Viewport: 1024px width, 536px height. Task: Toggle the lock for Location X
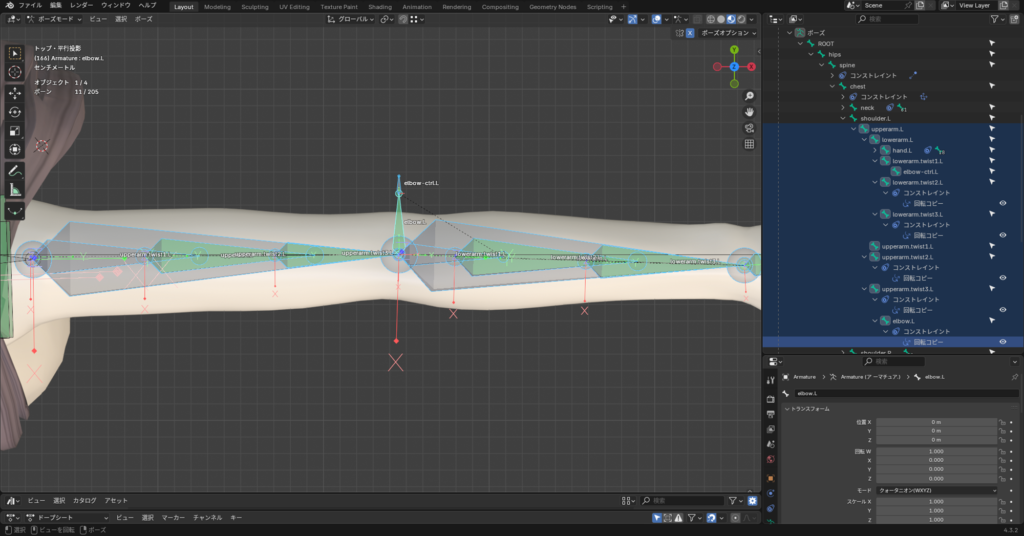pos(1001,423)
